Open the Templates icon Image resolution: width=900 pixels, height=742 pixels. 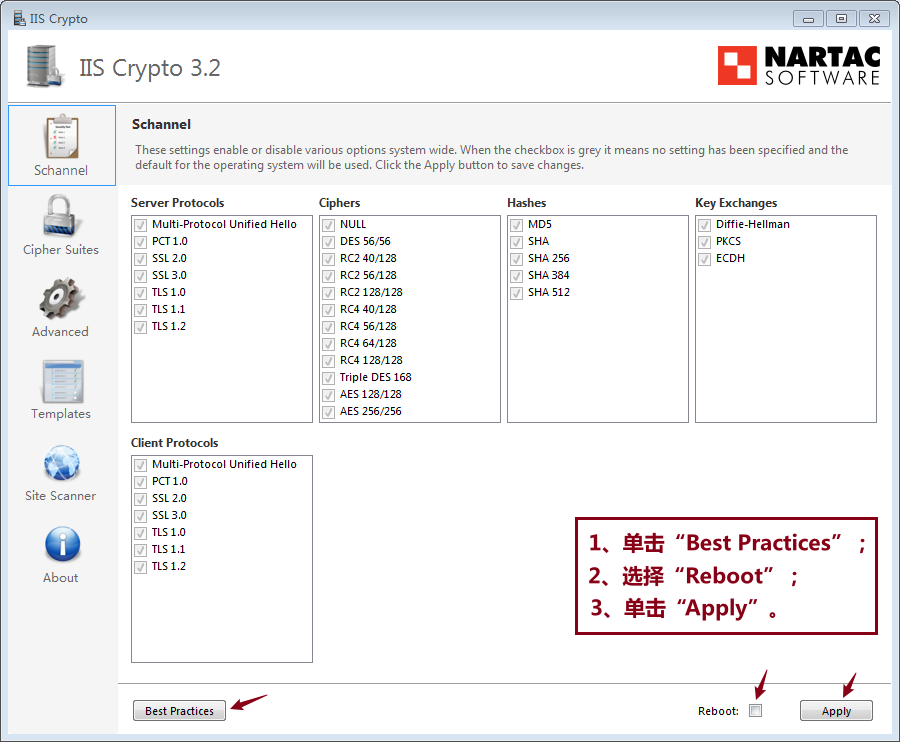[x=61, y=381]
